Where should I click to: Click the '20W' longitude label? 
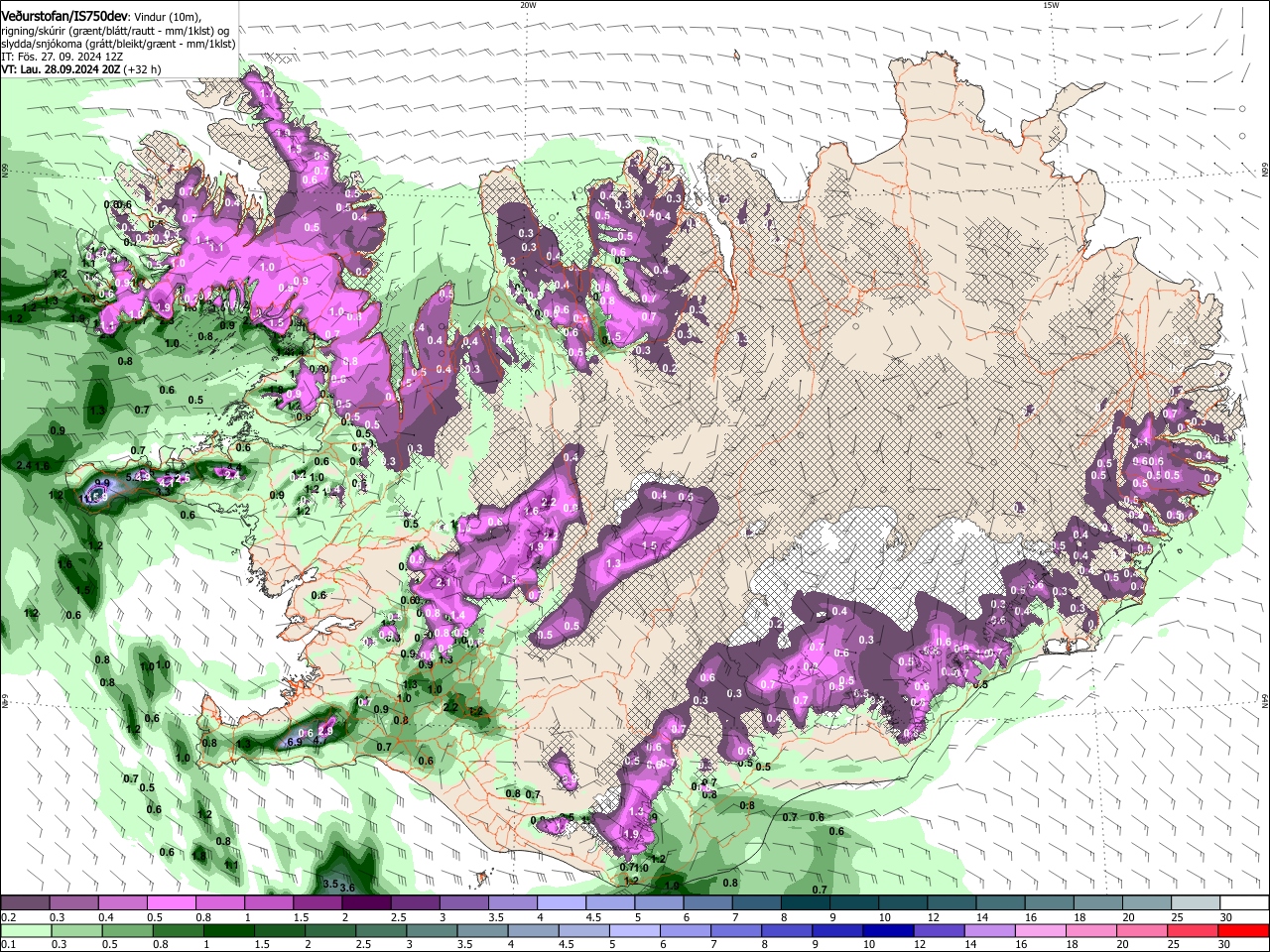(x=528, y=5)
